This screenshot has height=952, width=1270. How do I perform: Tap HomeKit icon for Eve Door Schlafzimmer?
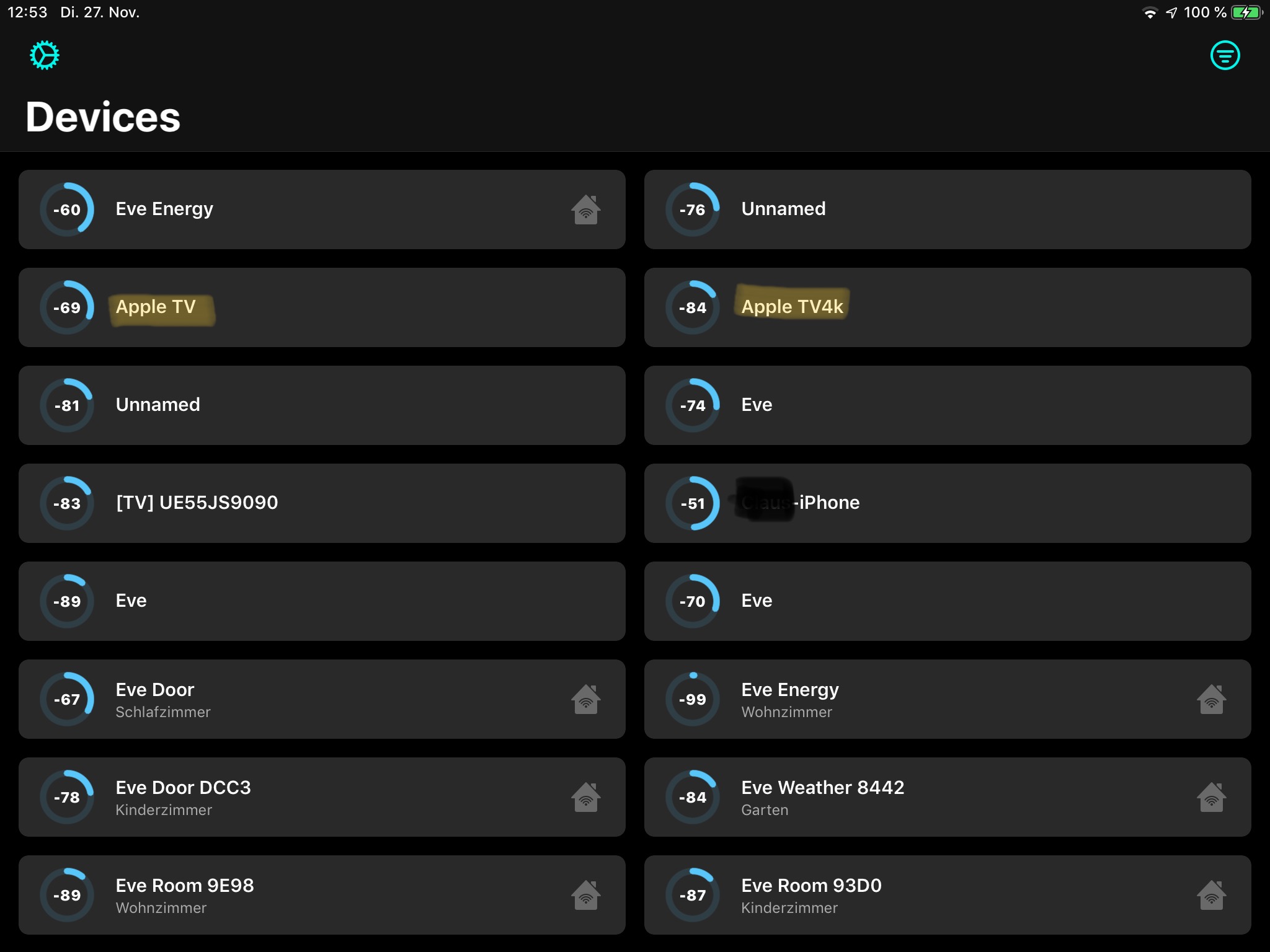pos(585,699)
